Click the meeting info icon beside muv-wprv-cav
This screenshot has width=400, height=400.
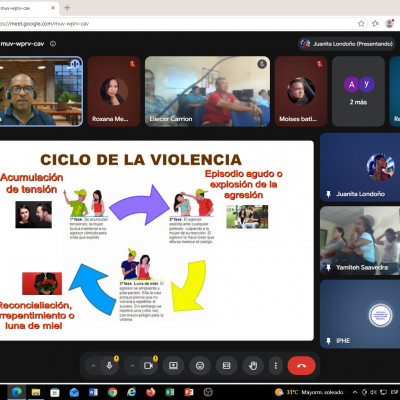click(53, 44)
